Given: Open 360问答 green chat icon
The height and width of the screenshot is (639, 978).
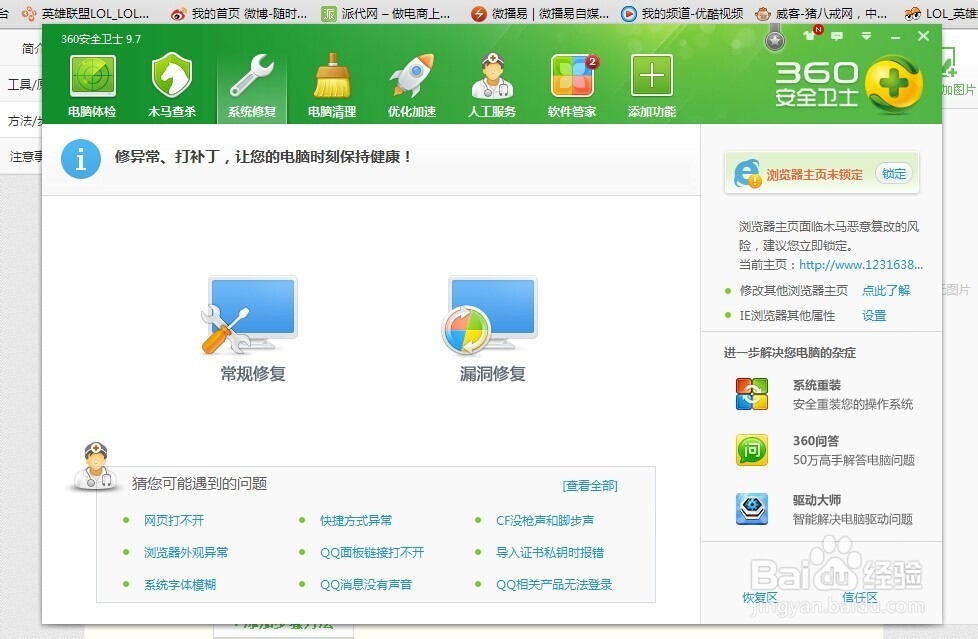Looking at the screenshot, I should (x=752, y=450).
